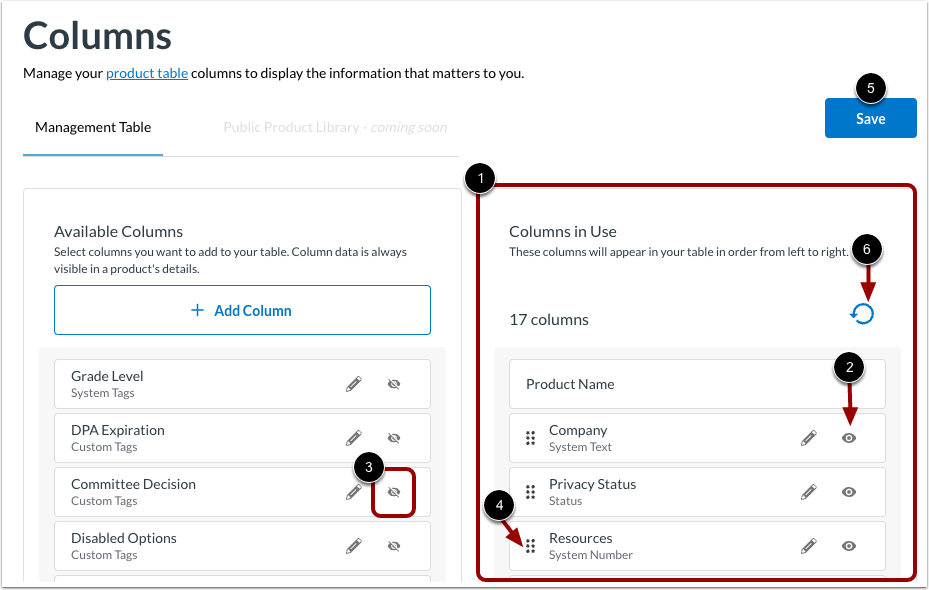The image size is (929, 590).
Task: Edit the Grade Level column with pencil icon
Action: (354, 384)
